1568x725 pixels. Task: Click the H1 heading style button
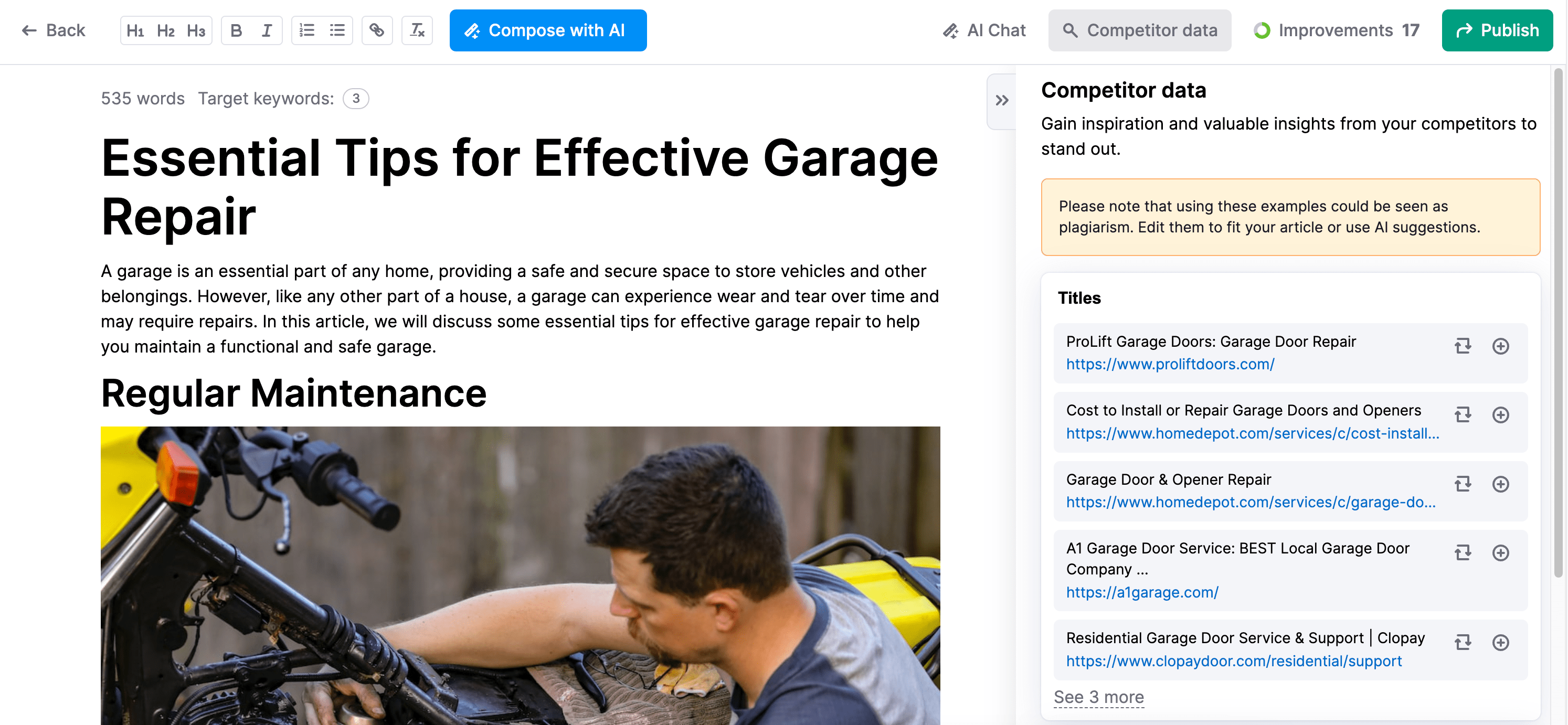(x=133, y=30)
